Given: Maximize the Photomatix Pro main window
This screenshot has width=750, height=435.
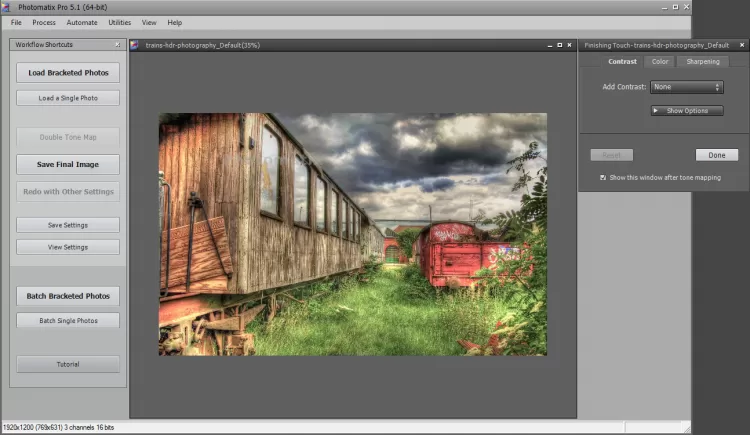Looking at the screenshot, I should pyautogui.click(x=675, y=7).
